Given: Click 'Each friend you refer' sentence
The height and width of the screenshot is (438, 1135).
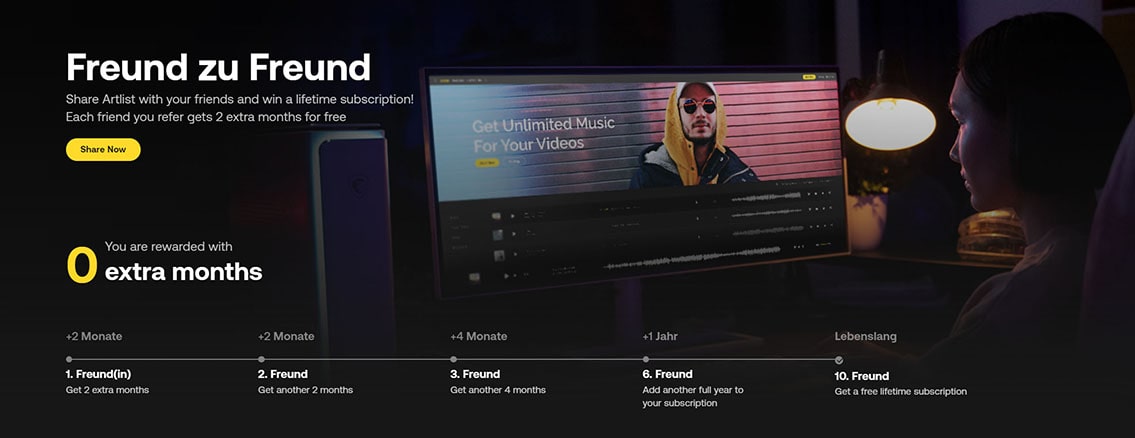Looking at the screenshot, I should click(206, 117).
